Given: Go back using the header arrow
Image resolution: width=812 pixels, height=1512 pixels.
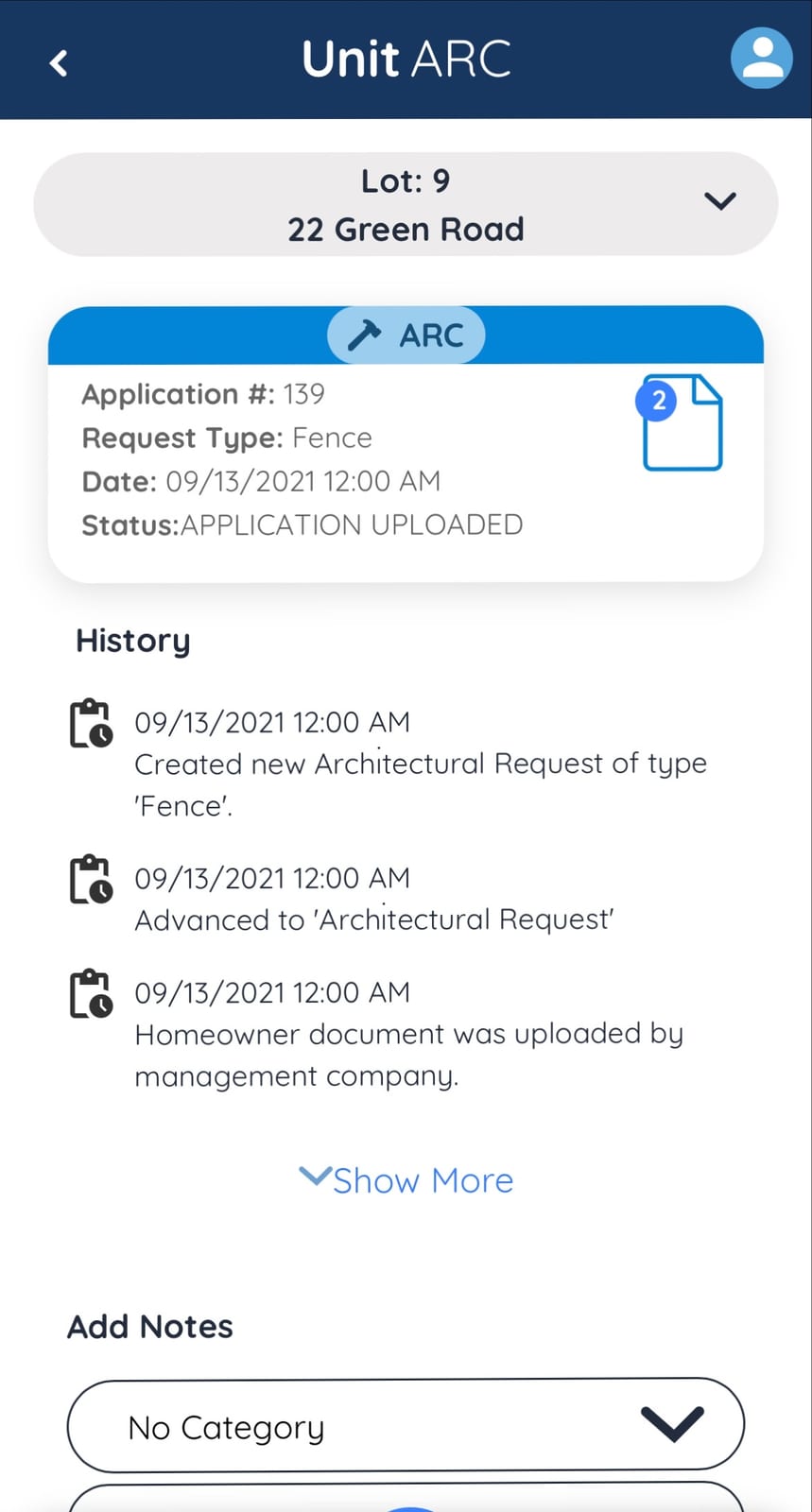Looking at the screenshot, I should (59, 63).
